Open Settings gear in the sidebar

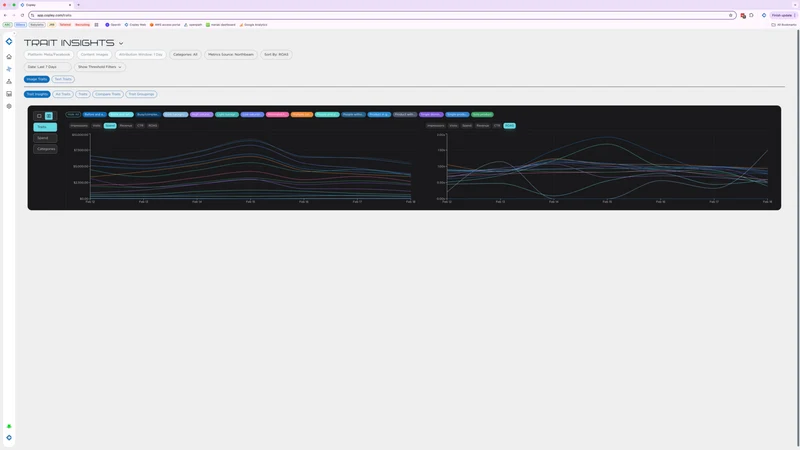point(9,106)
